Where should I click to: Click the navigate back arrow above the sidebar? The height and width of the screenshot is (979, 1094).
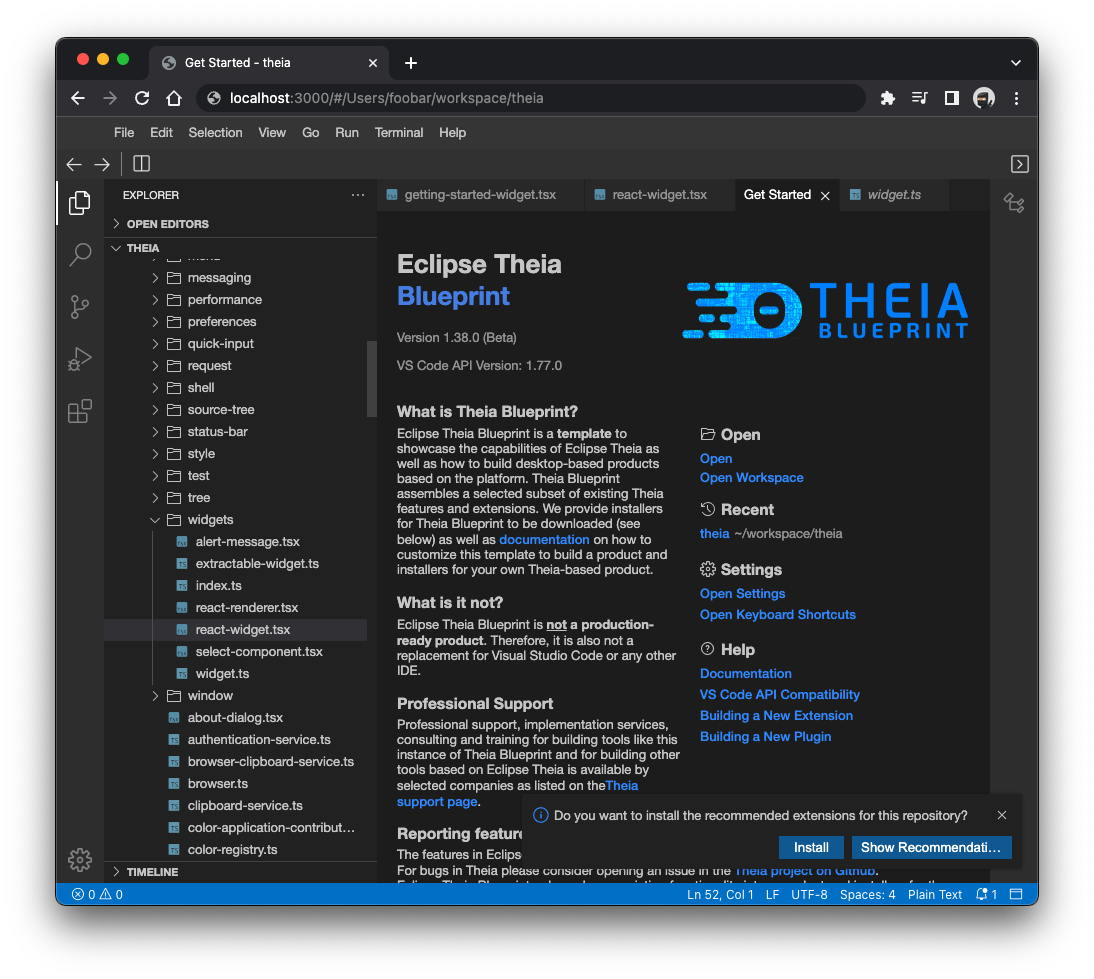(x=73, y=163)
